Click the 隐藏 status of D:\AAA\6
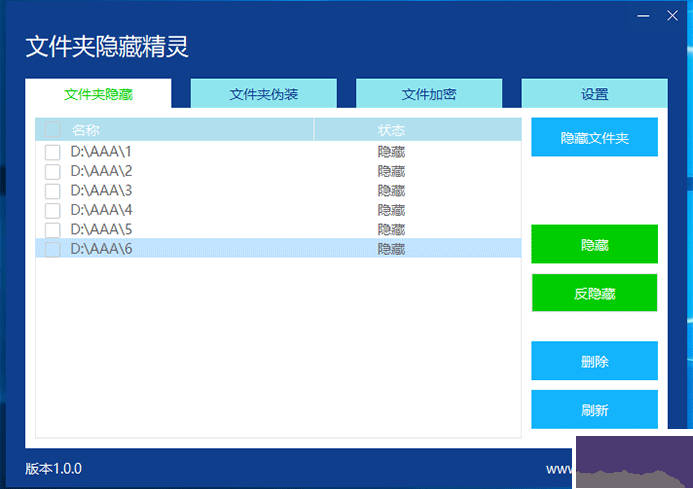Viewport: 693px width, 489px height. click(x=391, y=249)
